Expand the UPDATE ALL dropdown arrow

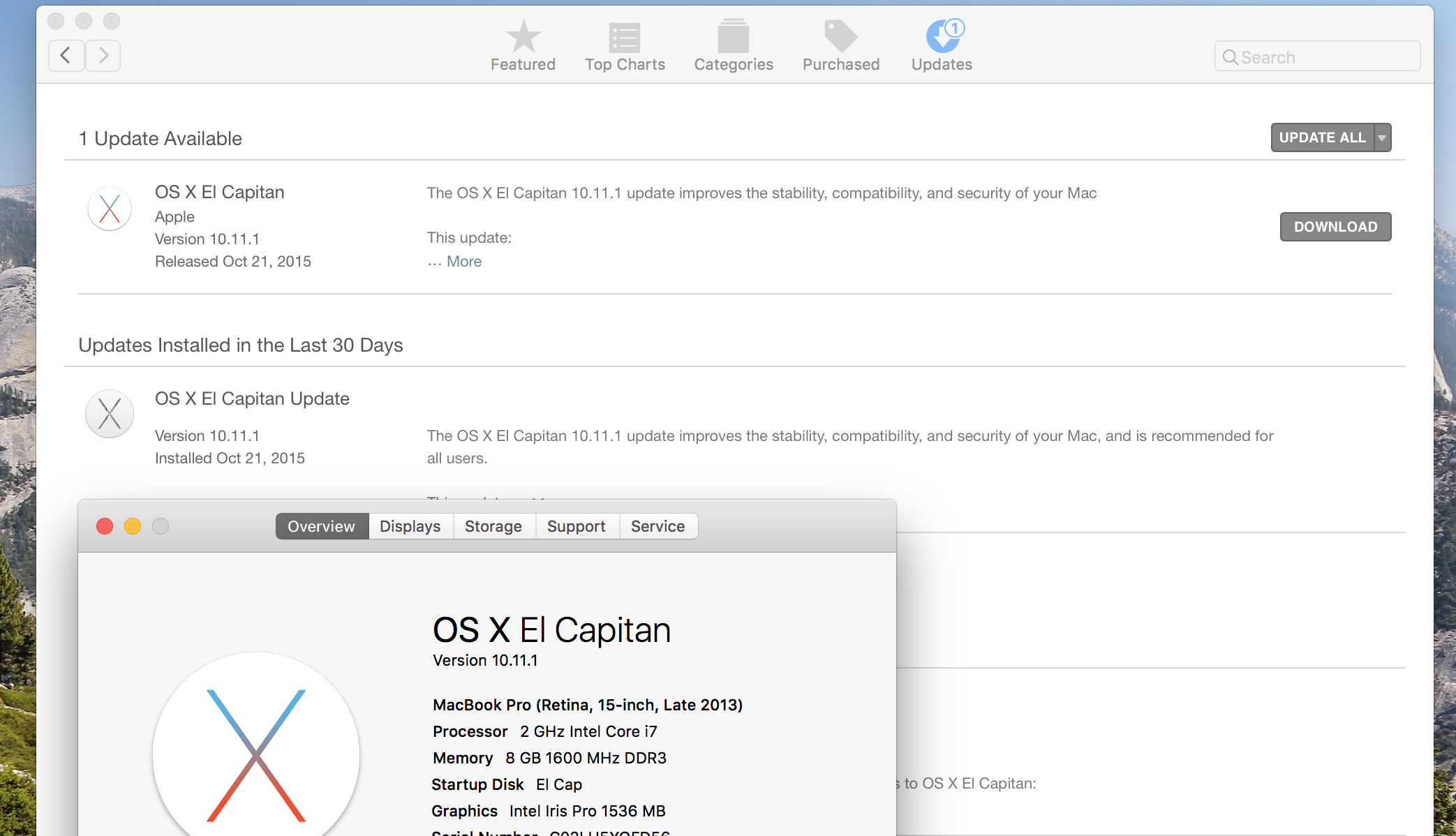click(x=1383, y=137)
